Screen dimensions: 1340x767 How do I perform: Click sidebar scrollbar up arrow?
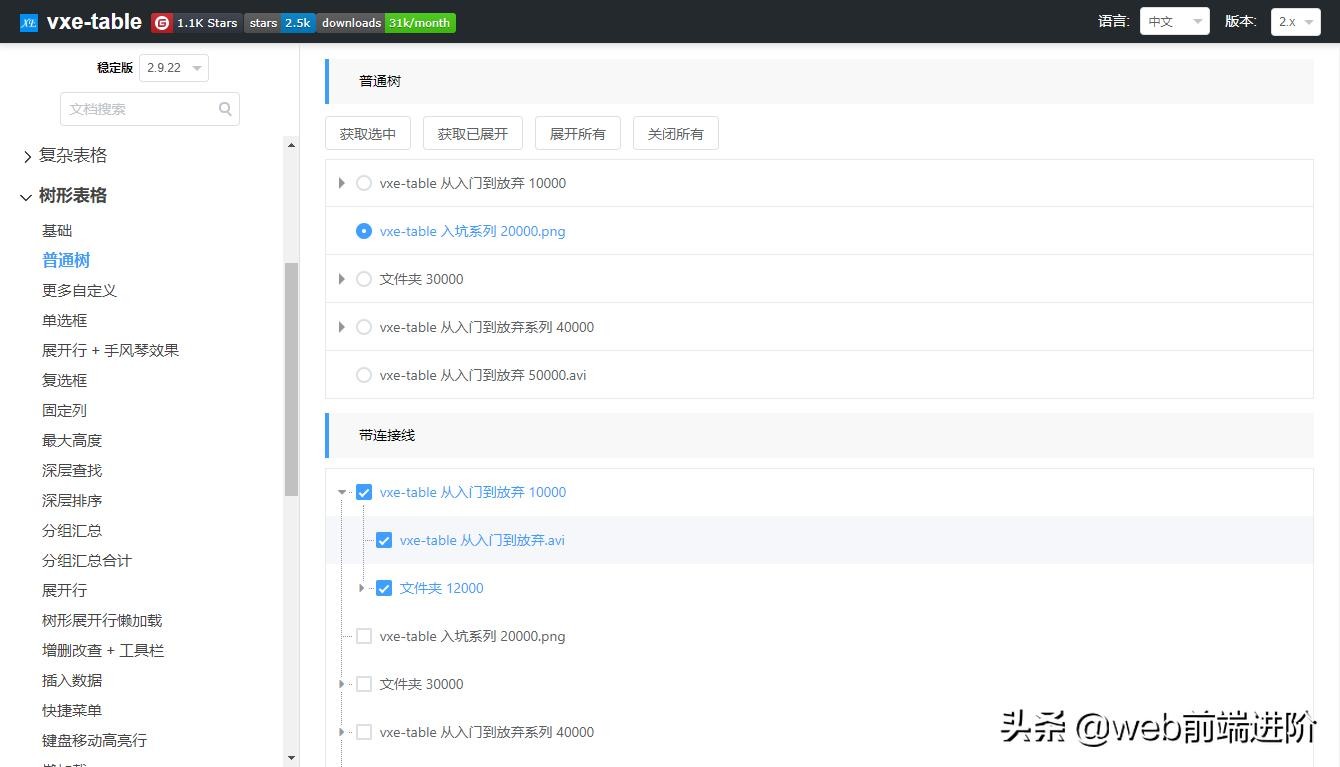point(291,146)
